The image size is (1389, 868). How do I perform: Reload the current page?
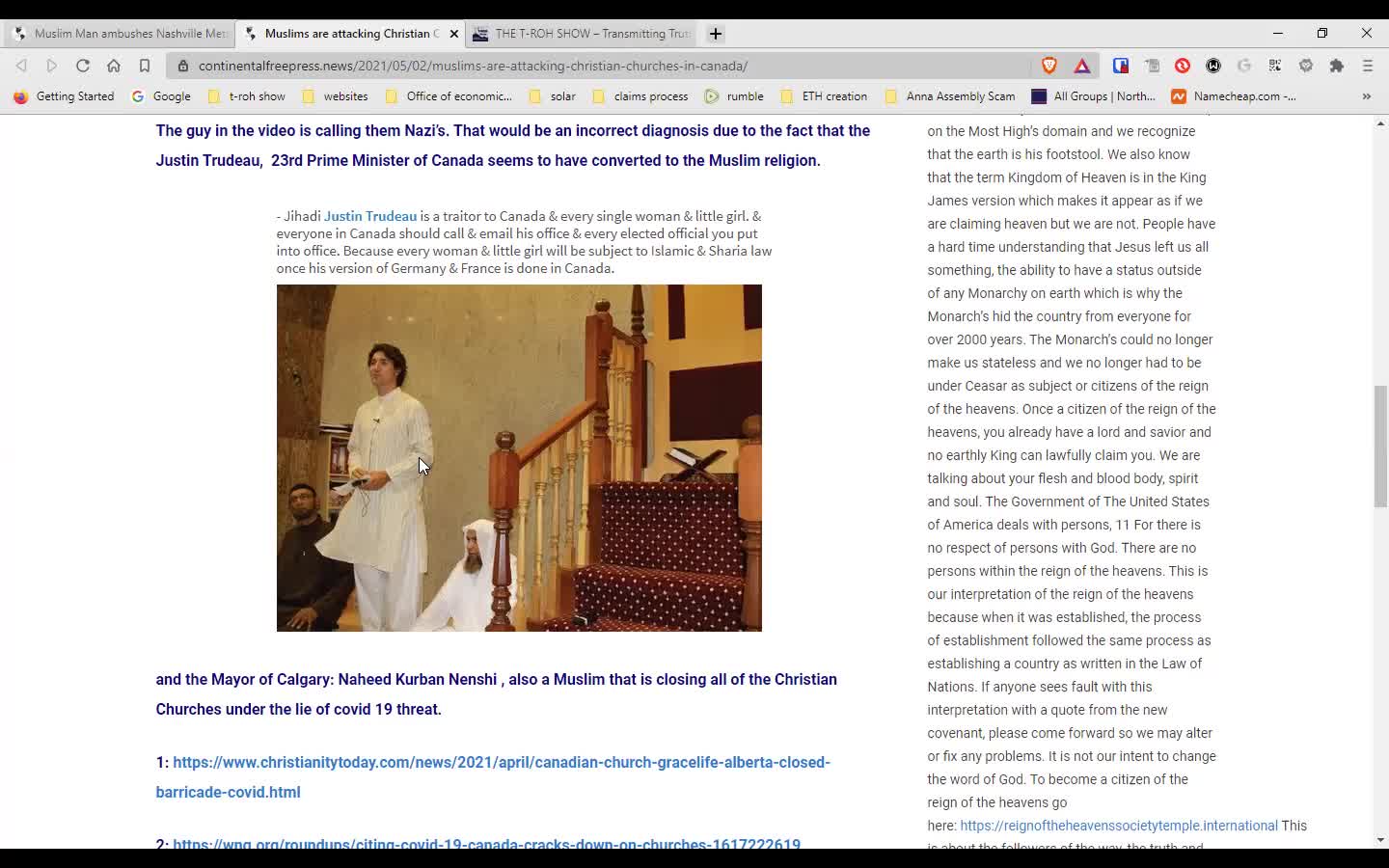coord(83,66)
